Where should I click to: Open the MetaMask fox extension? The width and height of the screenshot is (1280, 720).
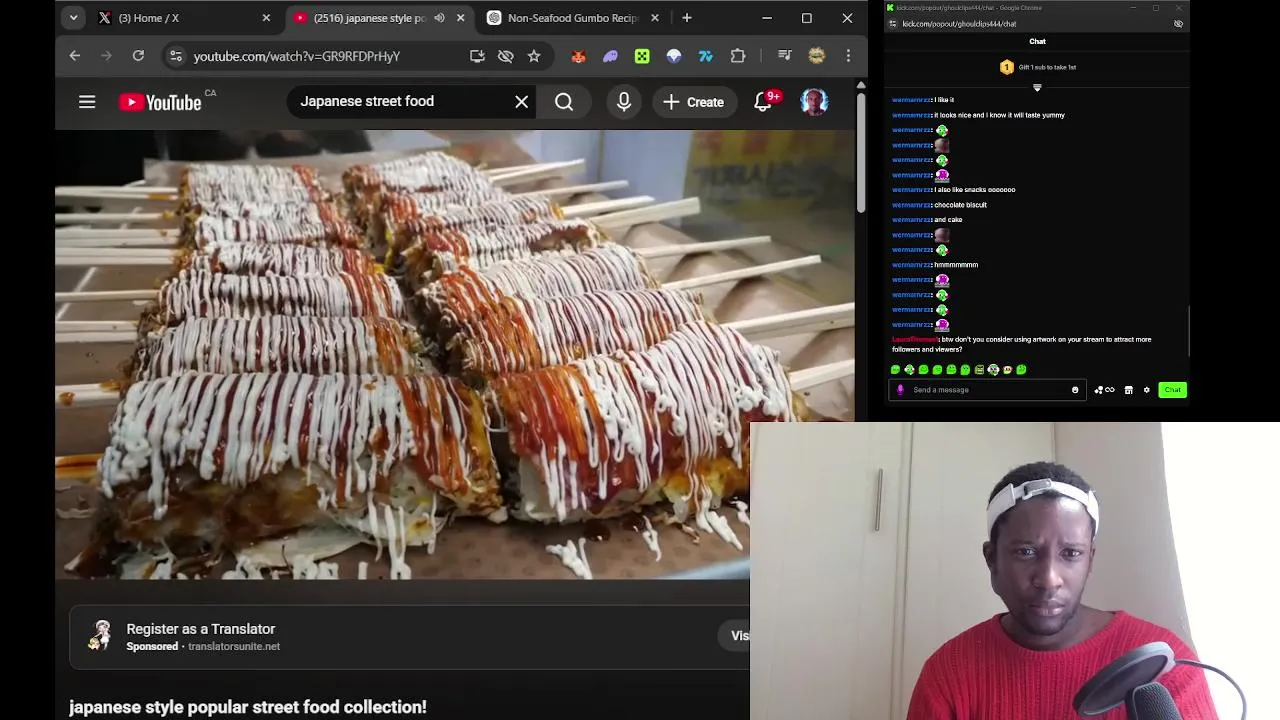coord(578,56)
